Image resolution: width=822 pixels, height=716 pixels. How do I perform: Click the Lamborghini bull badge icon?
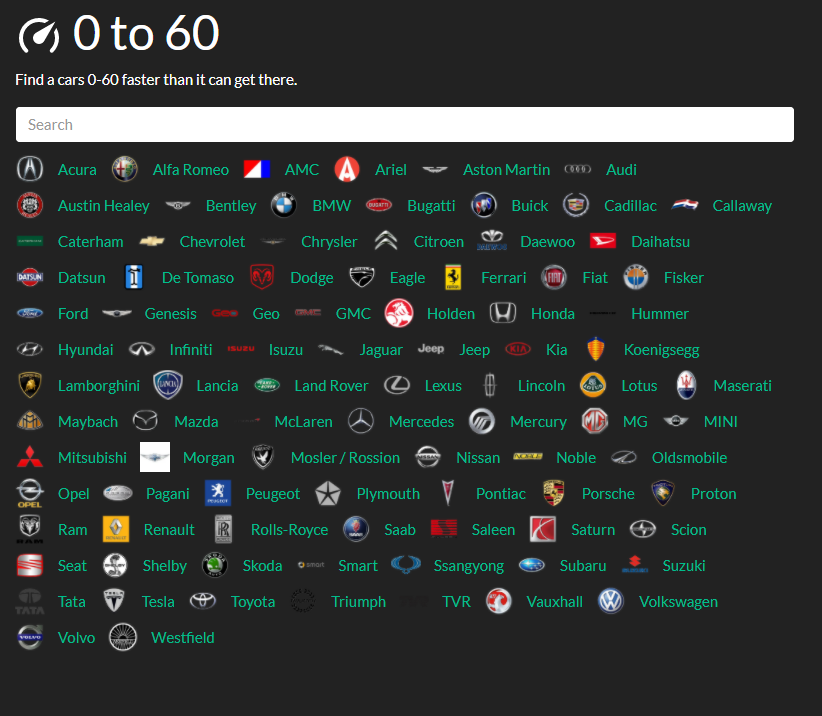point(30,385)
